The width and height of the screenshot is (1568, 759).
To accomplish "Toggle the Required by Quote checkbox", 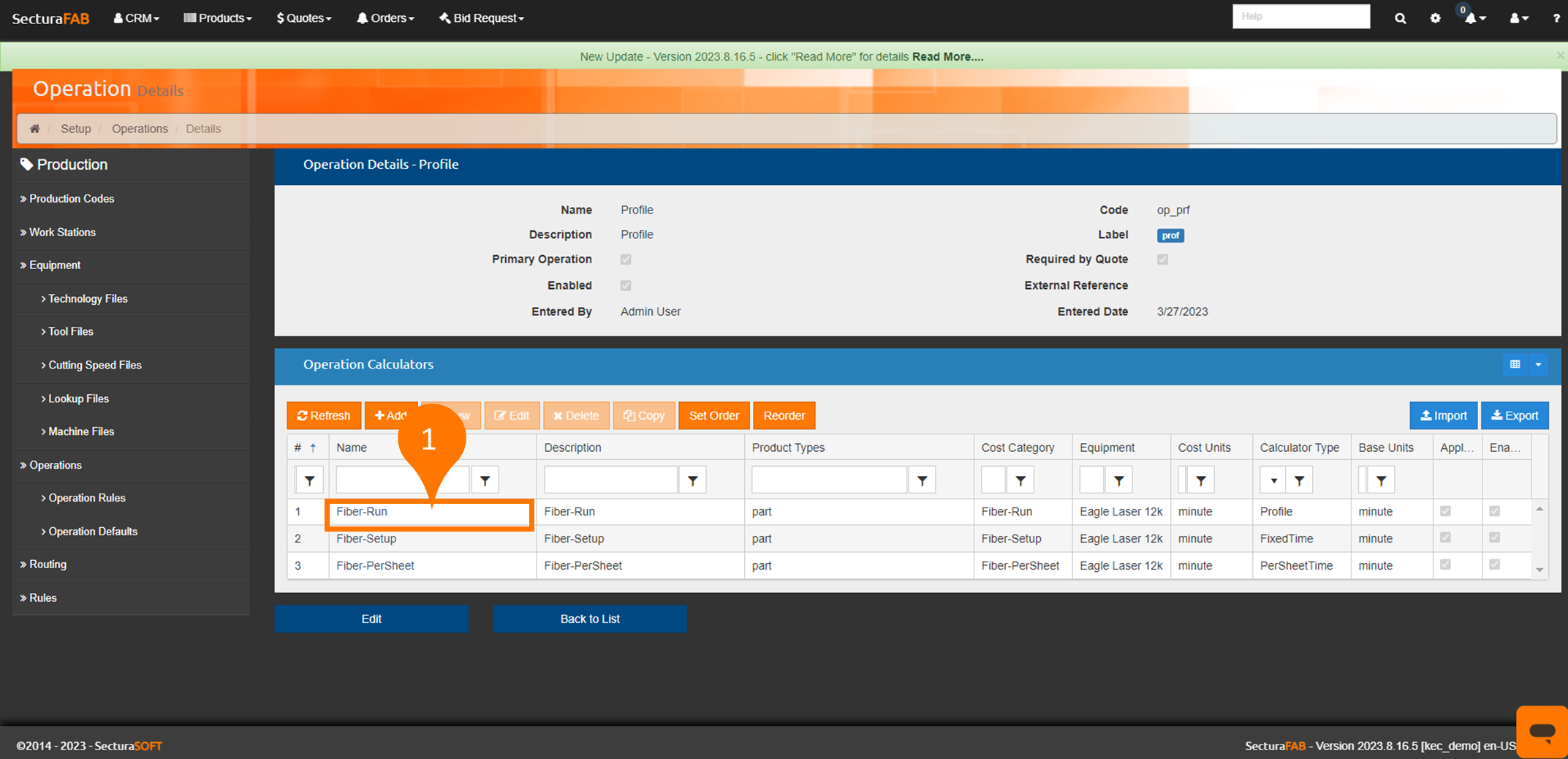I will point(1162,260).
